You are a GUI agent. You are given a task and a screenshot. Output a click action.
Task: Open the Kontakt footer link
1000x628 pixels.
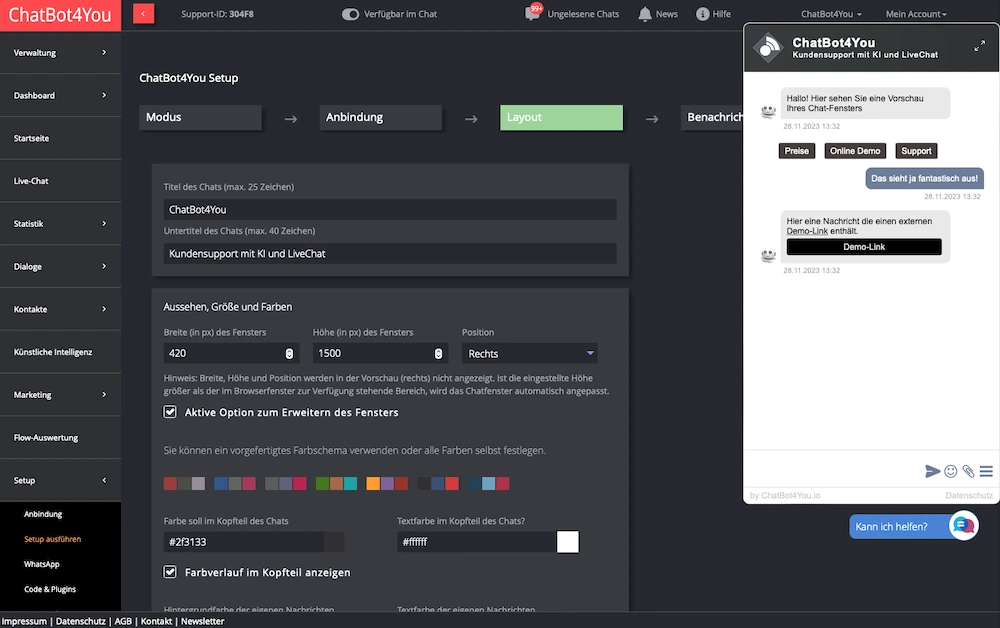click(x=156, y=621)
